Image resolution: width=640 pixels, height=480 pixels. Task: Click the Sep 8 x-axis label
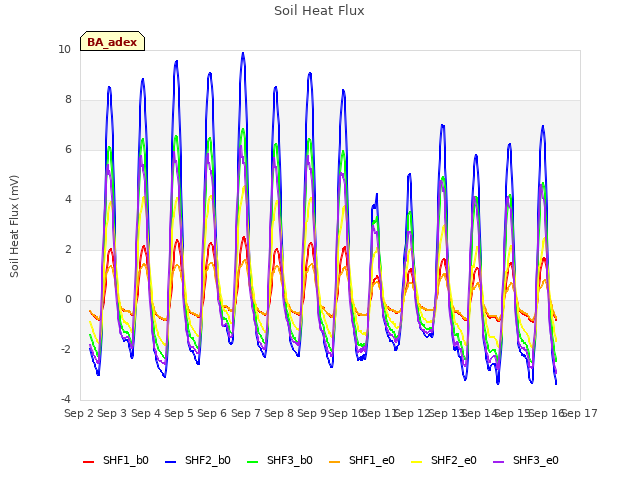click(x=279, y=413)
